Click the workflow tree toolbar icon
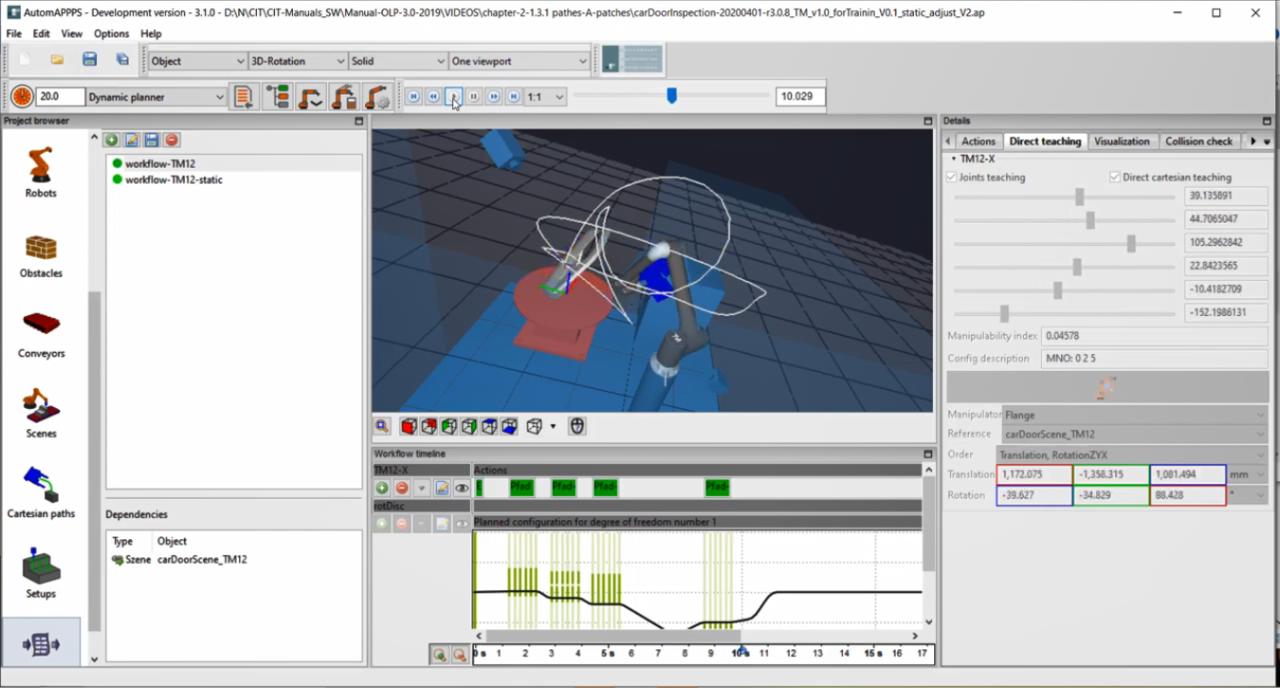Image resolution: width=1280 pixels, height=688 pixels. point(277,97)
